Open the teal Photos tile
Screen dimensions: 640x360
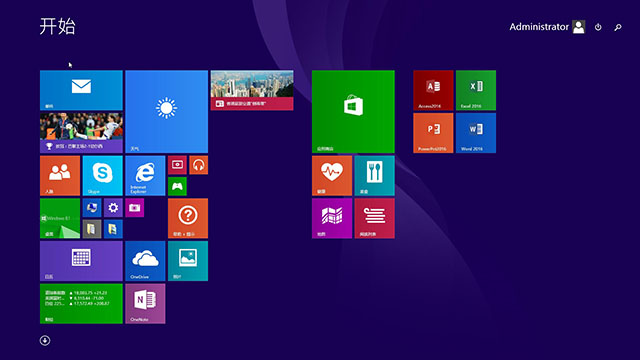click(x=188, y=261)
